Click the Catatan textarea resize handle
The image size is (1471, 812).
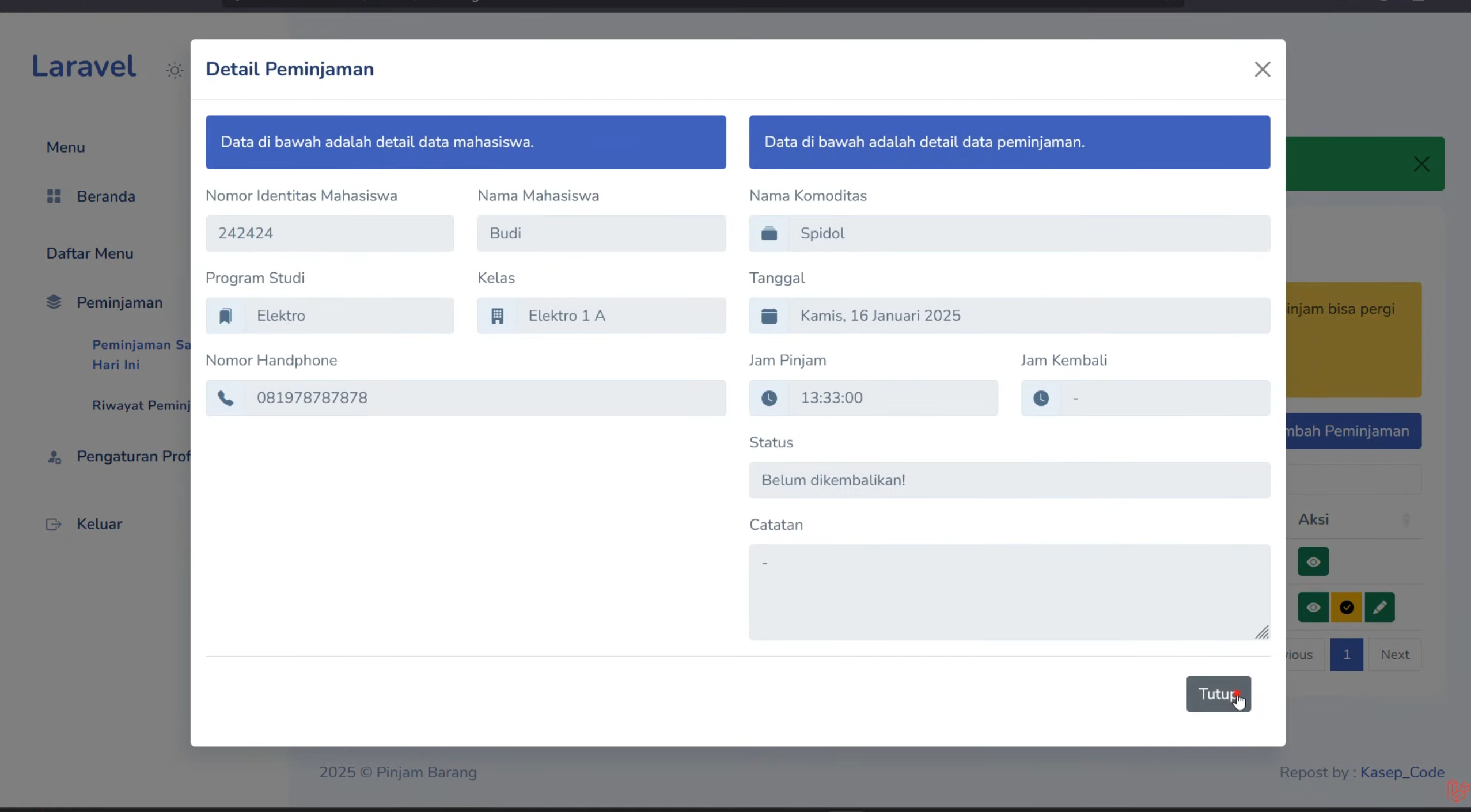(1262, 632)
